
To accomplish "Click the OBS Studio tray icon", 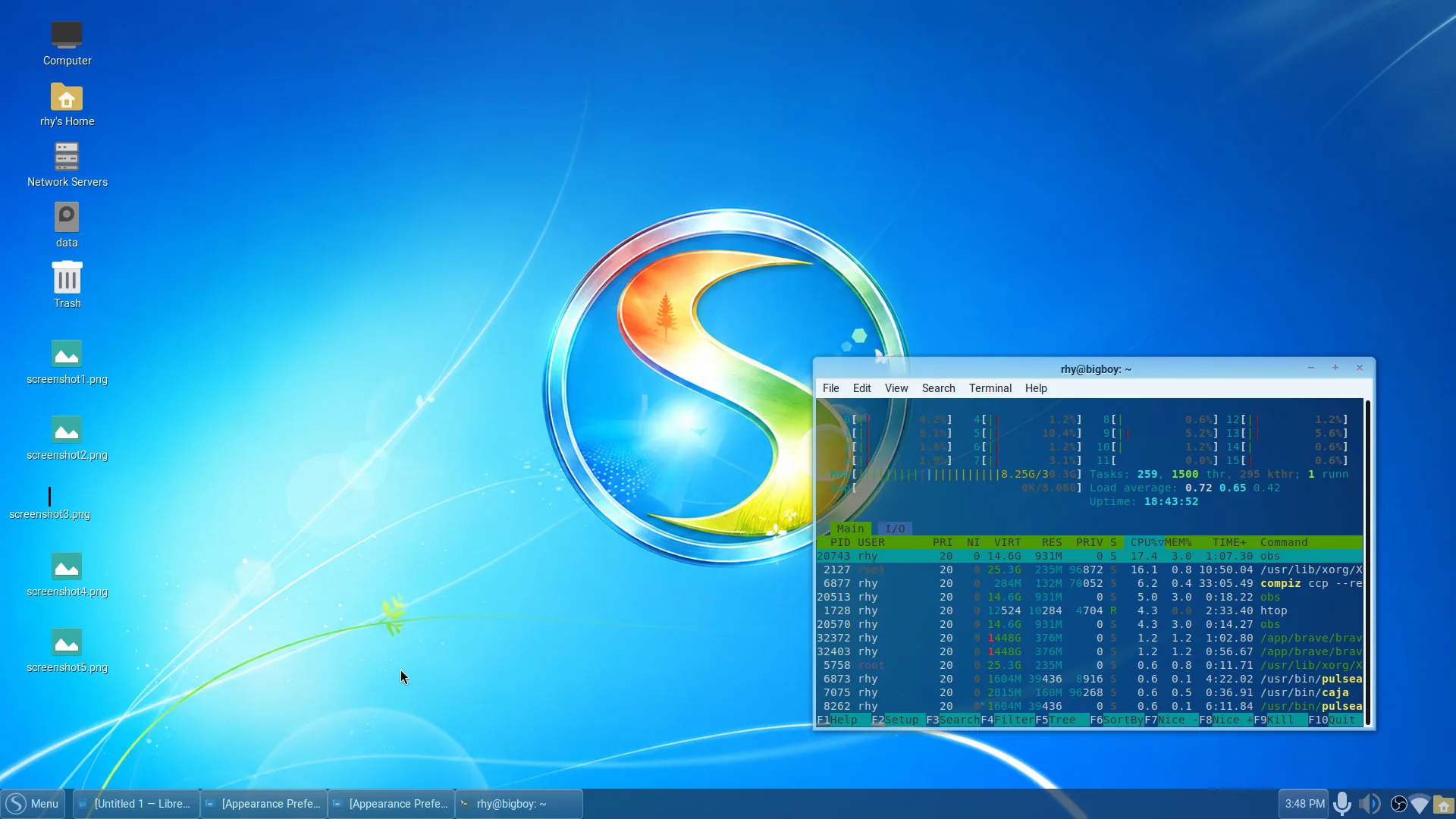I will [1399, 804].
